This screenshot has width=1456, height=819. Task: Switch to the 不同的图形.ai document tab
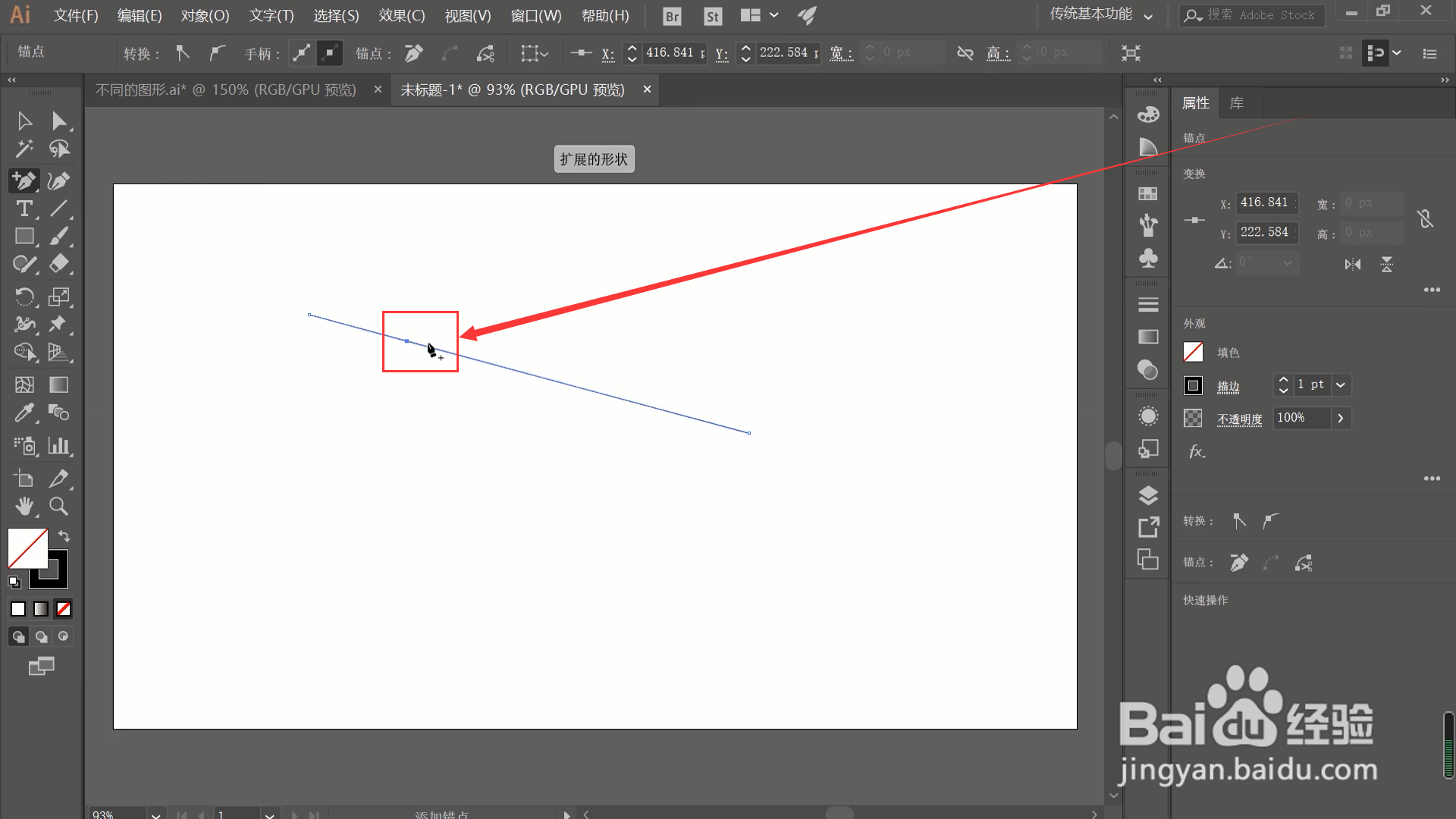point(226,90)
